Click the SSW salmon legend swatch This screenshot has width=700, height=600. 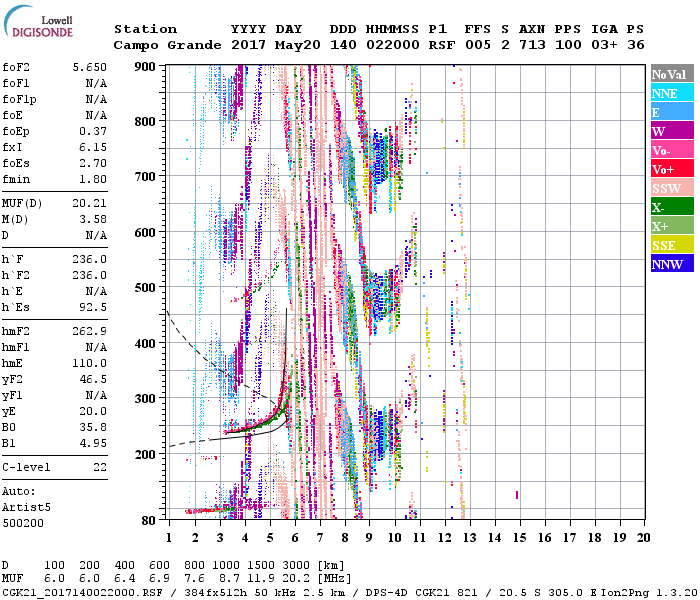(672, 188)
